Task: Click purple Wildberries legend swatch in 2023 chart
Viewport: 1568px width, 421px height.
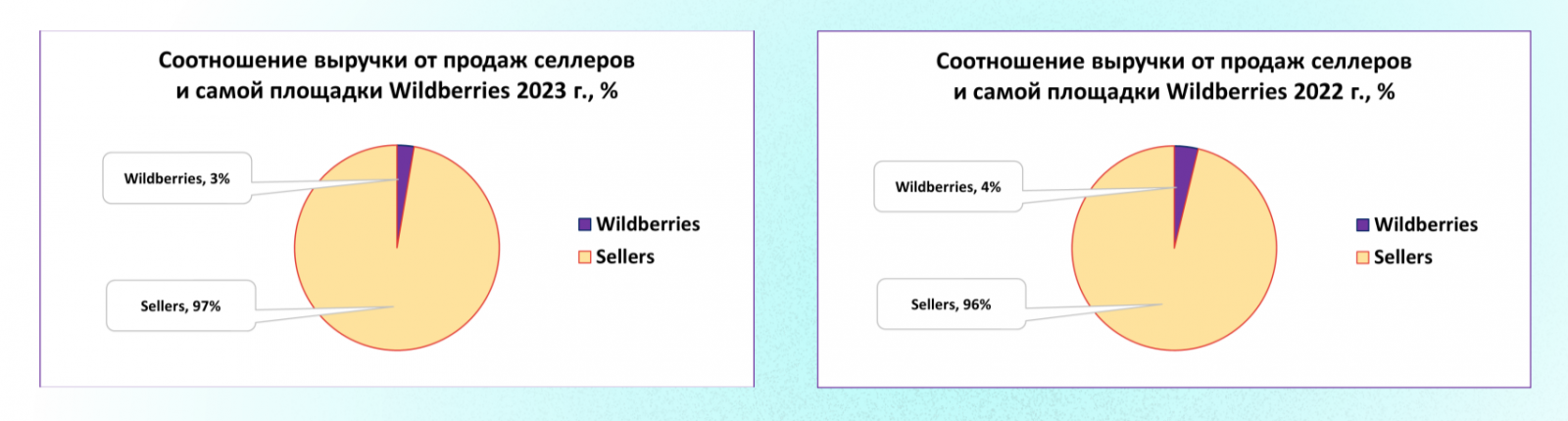Action: coord(585,224)
